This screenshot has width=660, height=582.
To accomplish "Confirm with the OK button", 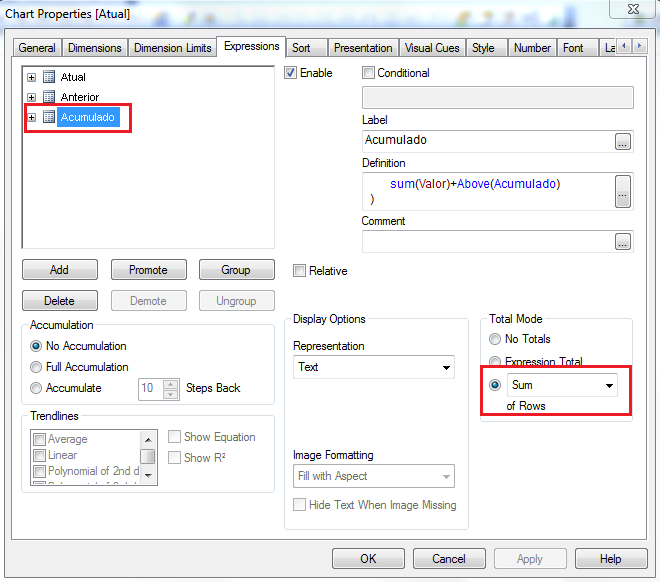I will [368, 558].
